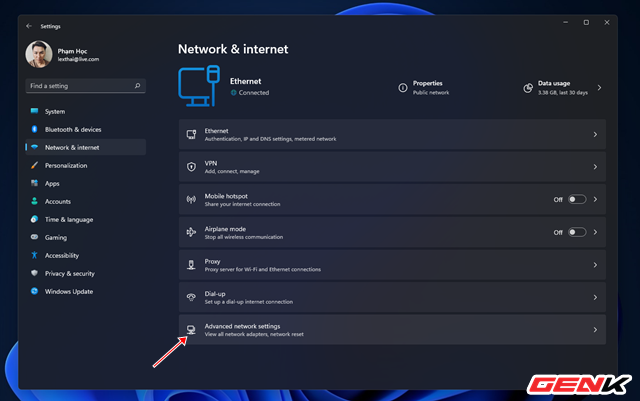Open Airplane mode row chevron
The image size is (640, 401).
(x=595, y=232)
